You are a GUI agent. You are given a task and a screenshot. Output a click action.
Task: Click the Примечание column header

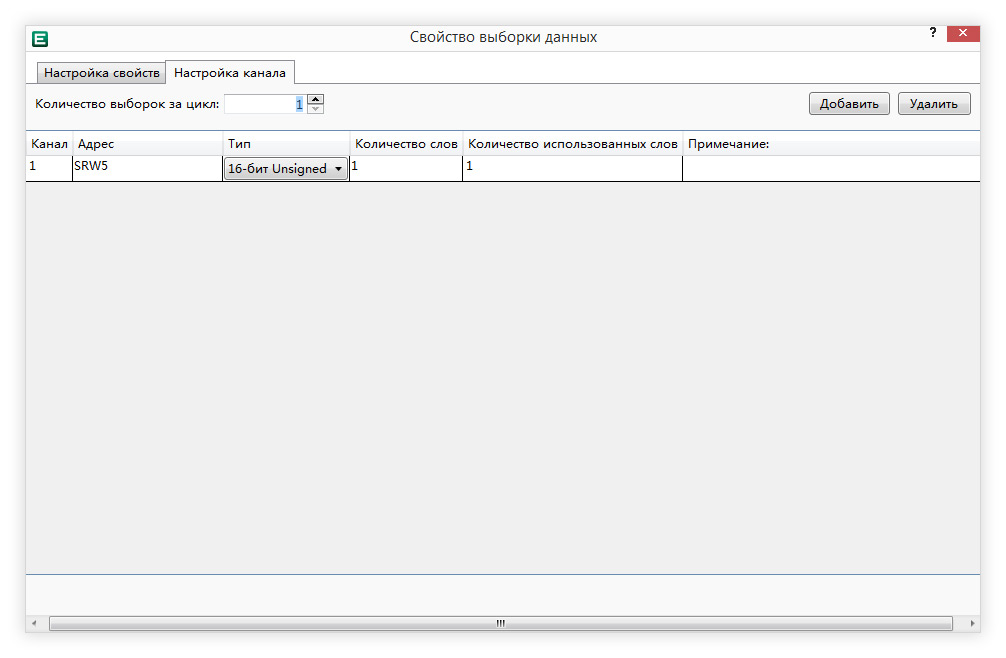(831, 144)
